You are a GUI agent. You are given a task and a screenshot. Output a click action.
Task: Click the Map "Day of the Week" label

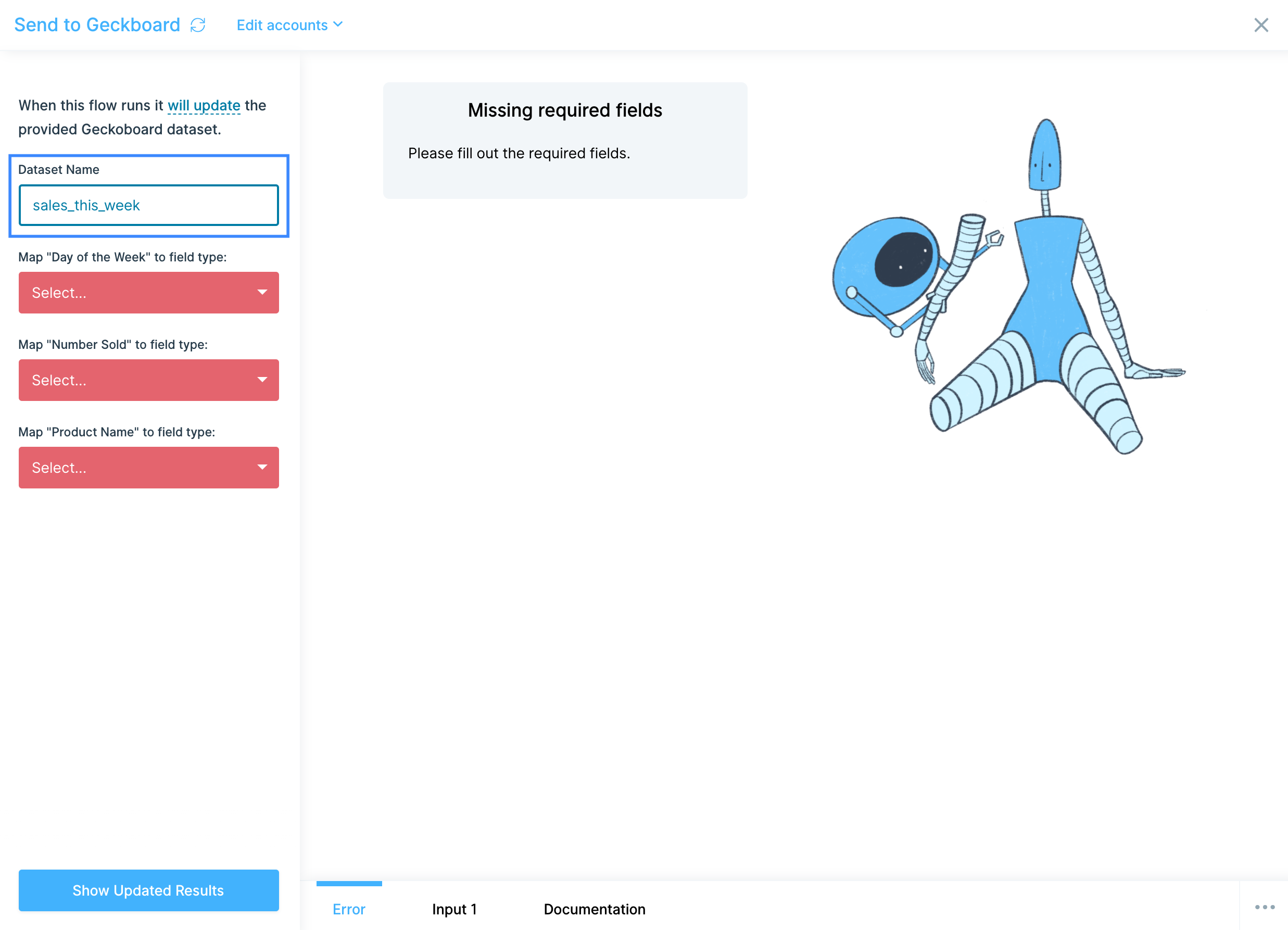(122, 257)
